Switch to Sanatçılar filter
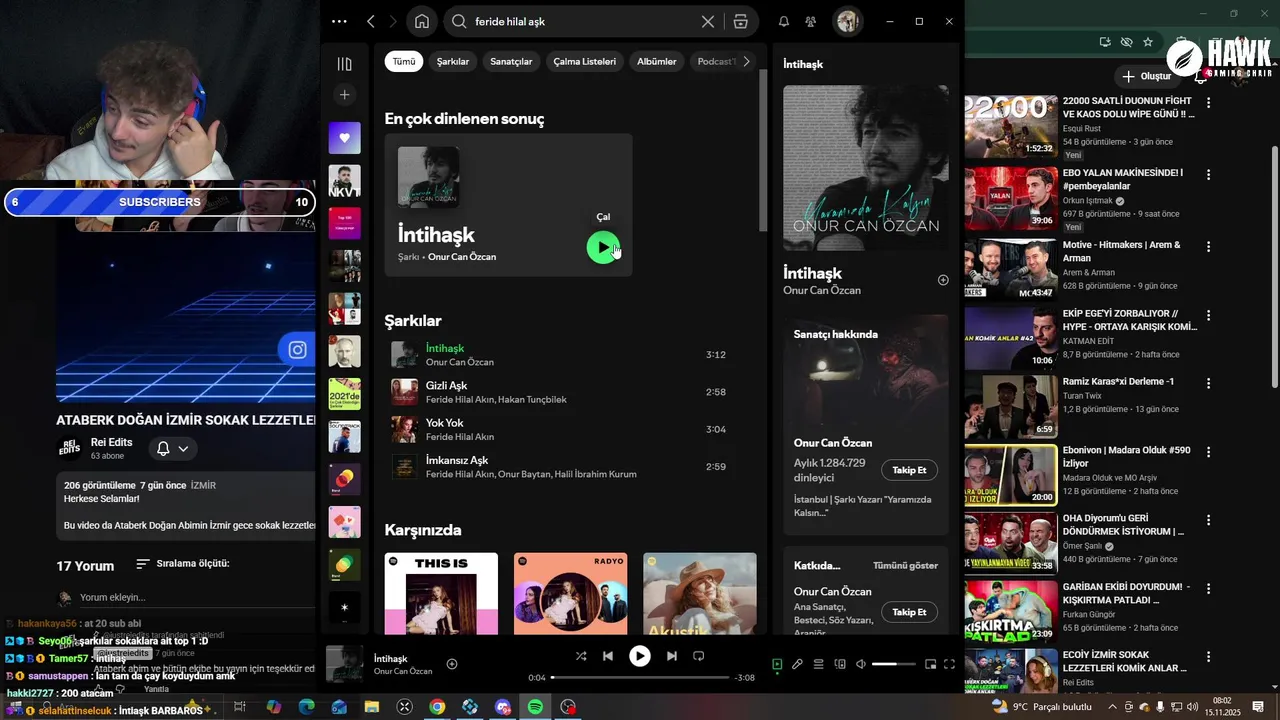This screenshot has width=1280, height=720. (x=511, y=61)
